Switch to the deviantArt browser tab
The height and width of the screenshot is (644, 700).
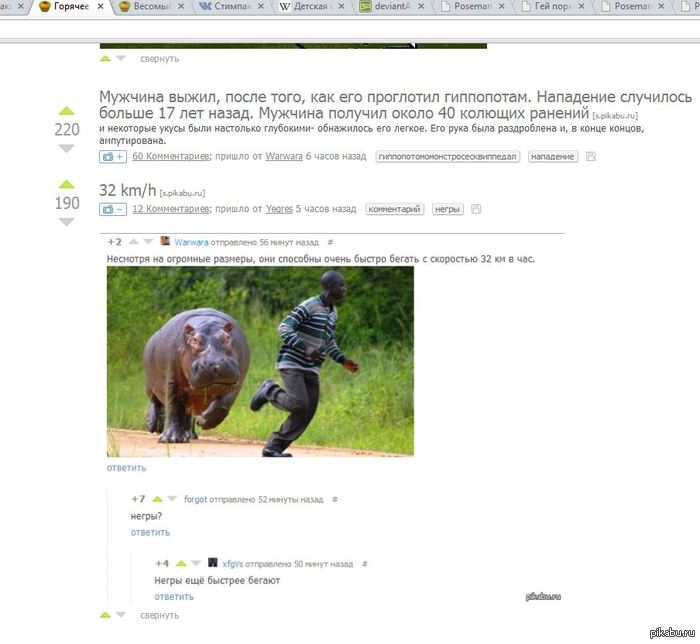point(392,6)
